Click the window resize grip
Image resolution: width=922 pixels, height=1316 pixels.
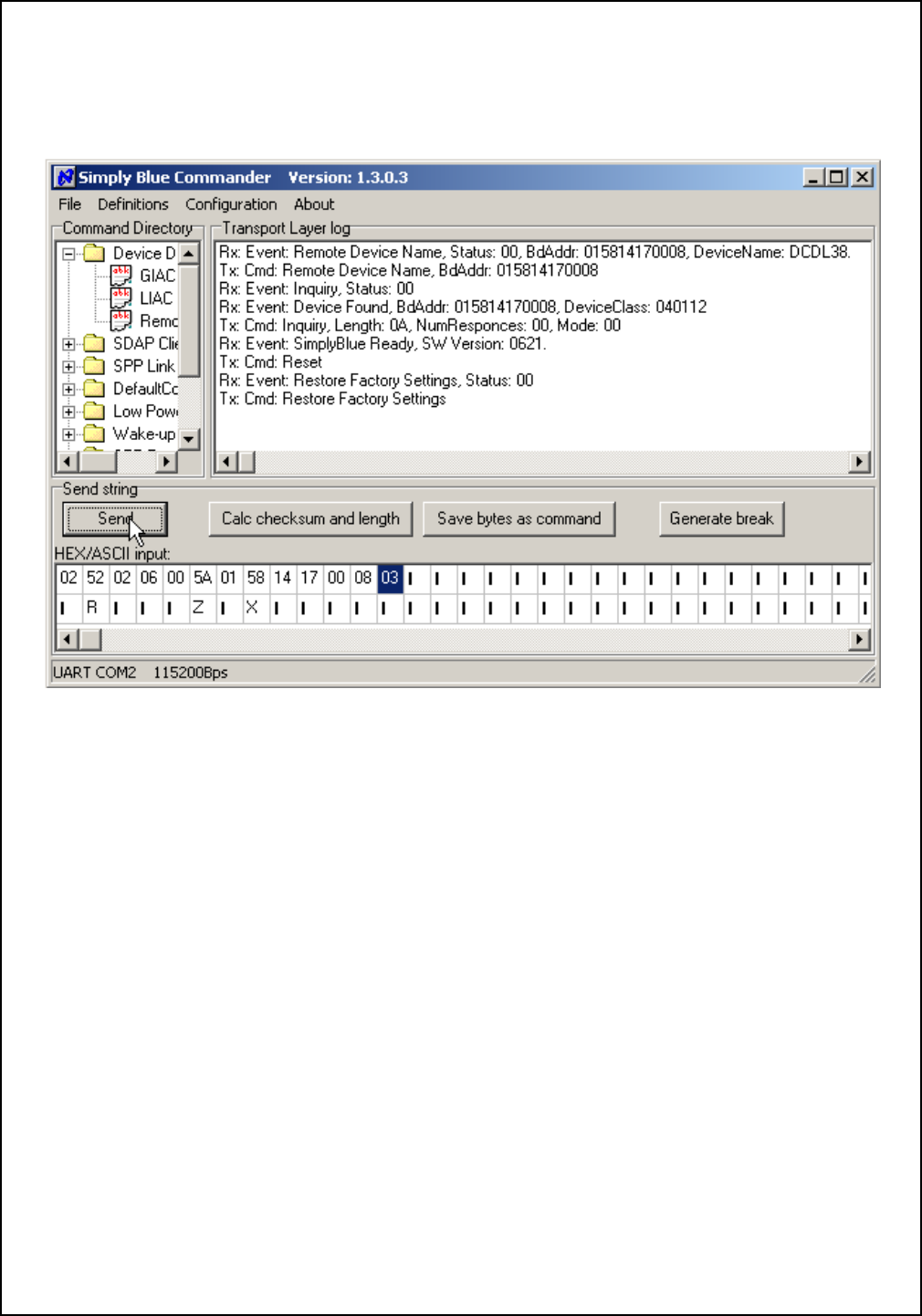pos(868,675)
